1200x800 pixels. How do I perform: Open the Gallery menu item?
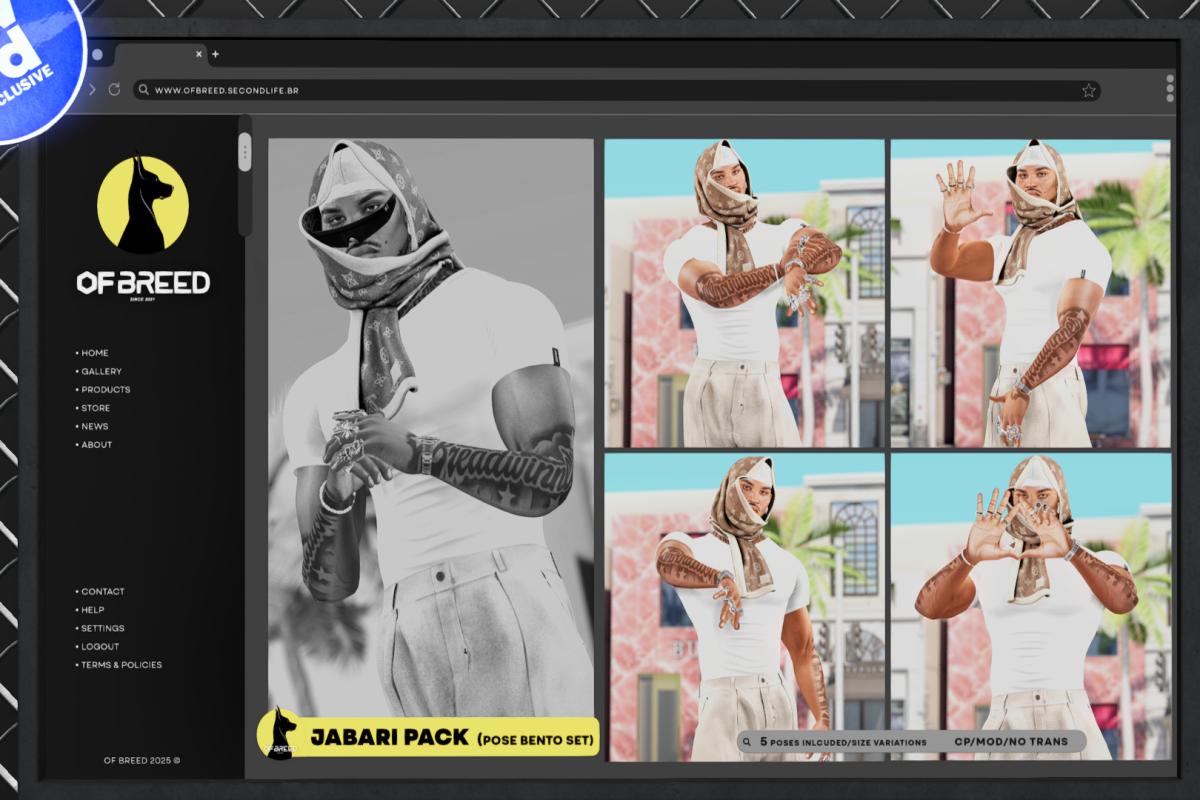coord(101,371)
